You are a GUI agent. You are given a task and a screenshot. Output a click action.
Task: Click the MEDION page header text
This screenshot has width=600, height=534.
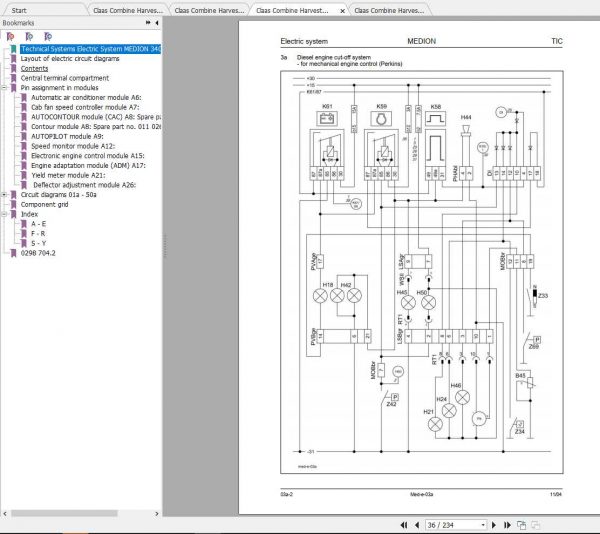pos(421,41)
